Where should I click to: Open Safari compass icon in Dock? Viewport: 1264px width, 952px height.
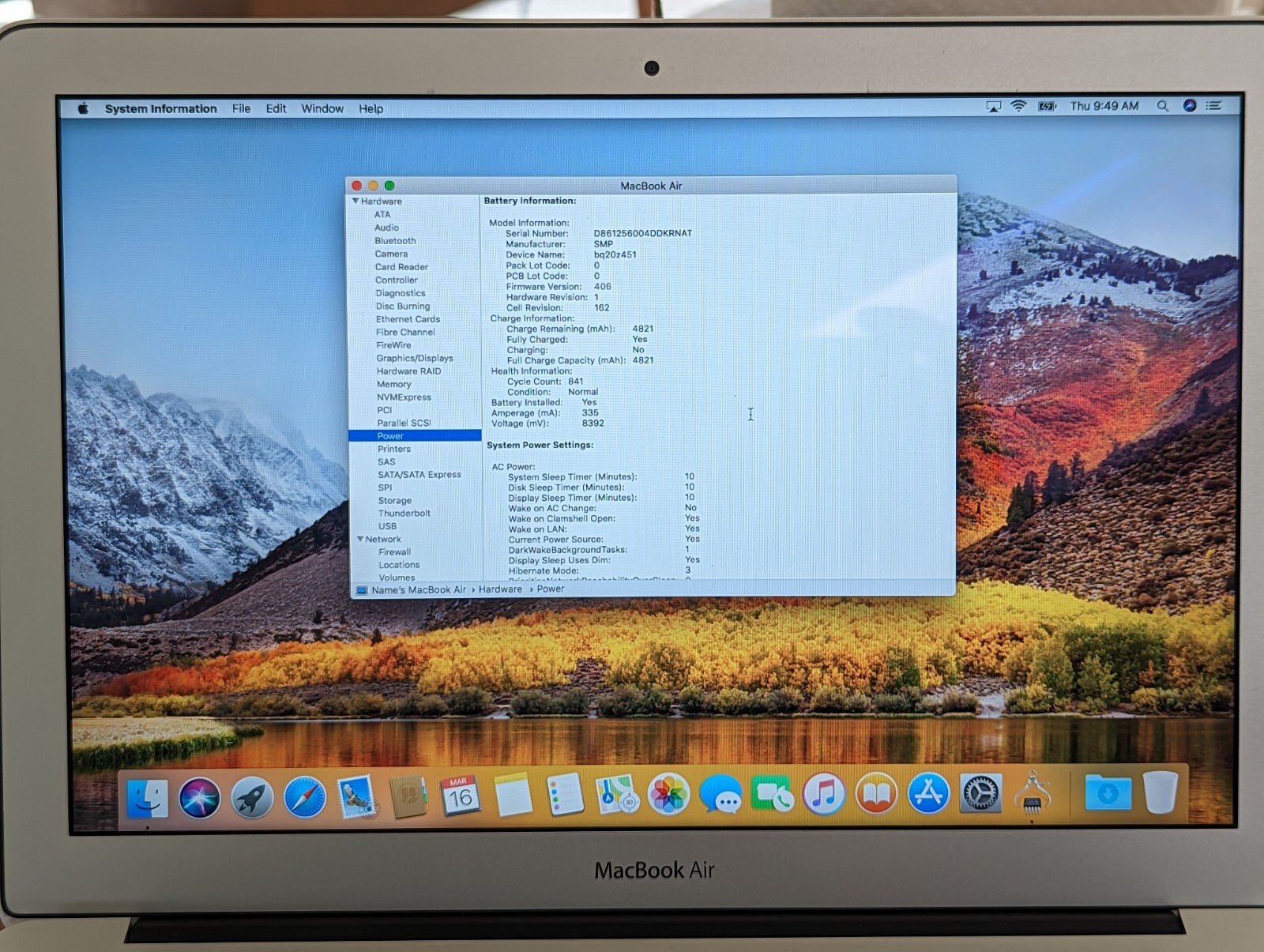pos(304,797)
